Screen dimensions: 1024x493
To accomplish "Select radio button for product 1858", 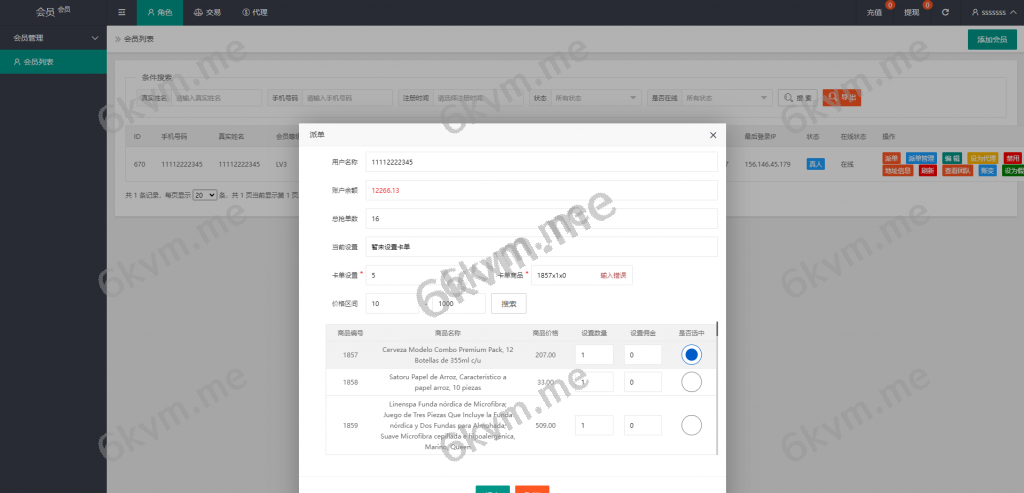I will click(x=691, y=382).
